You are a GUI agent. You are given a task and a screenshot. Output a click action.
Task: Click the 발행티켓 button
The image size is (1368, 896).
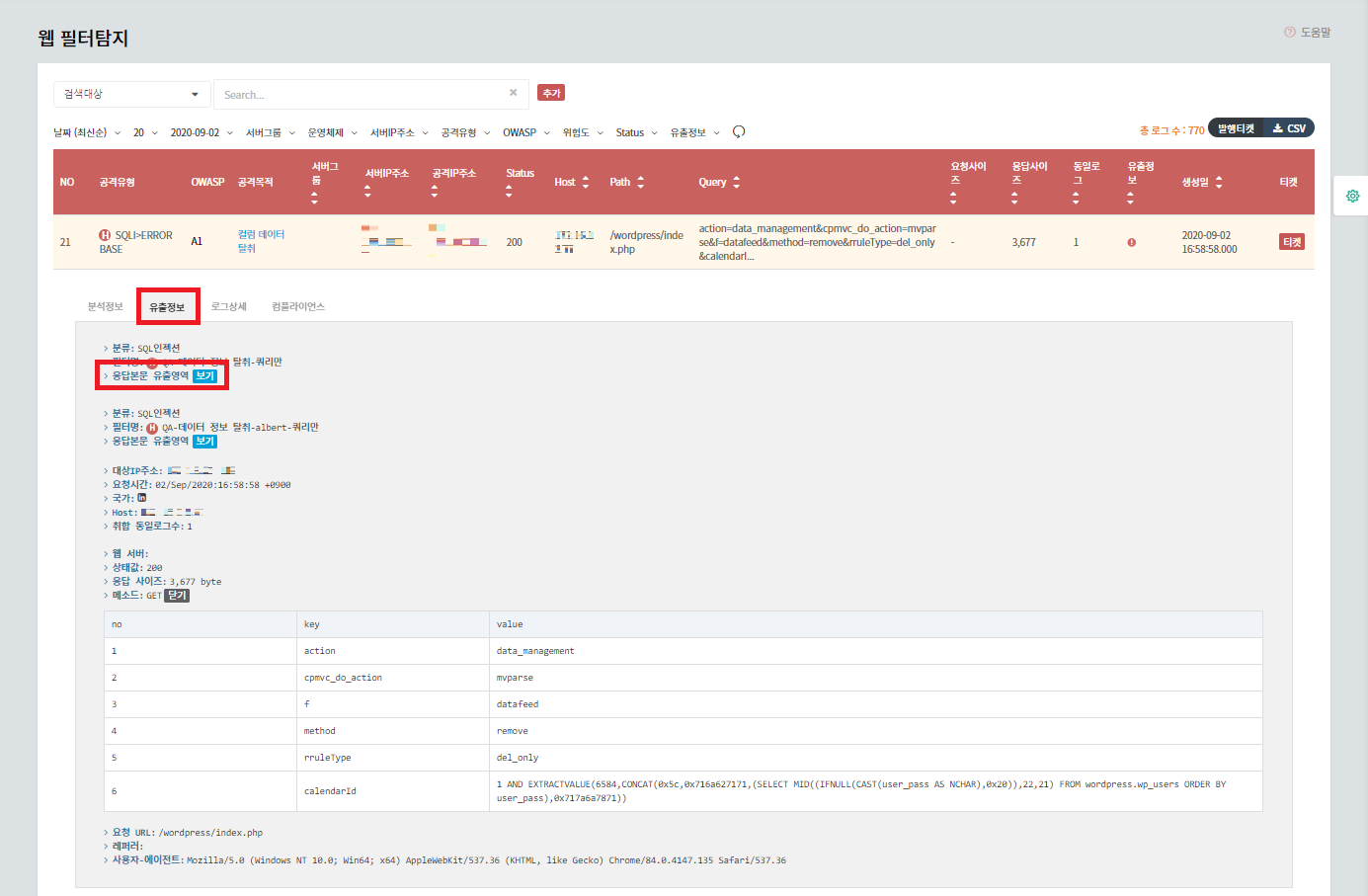[1236, 128]
